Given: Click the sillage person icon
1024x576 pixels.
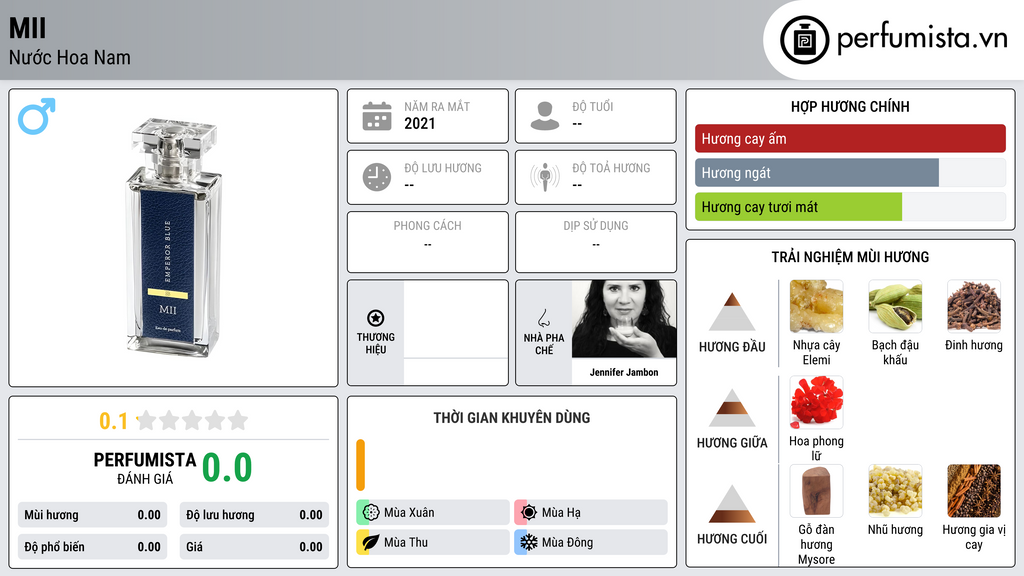Looking at the screenshot, I should 545,177.
